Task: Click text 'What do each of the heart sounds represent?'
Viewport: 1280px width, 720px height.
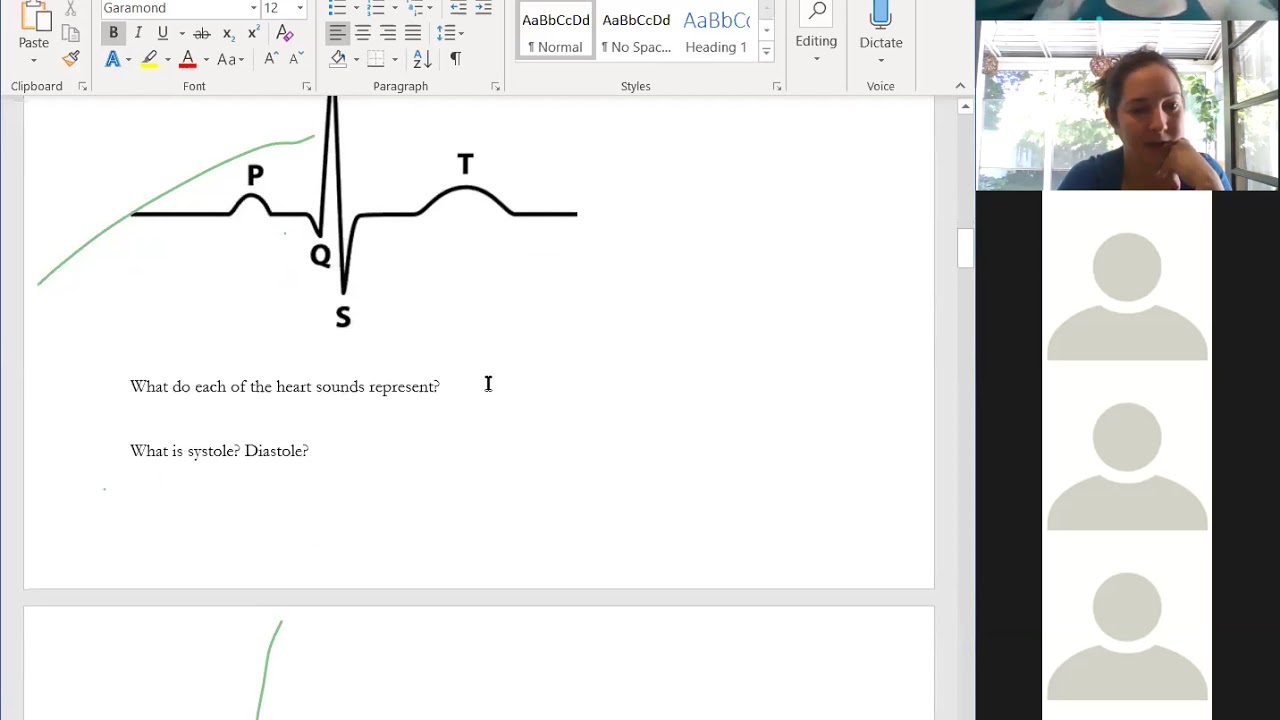Action: pyautogui.click(x=285, y=387)
